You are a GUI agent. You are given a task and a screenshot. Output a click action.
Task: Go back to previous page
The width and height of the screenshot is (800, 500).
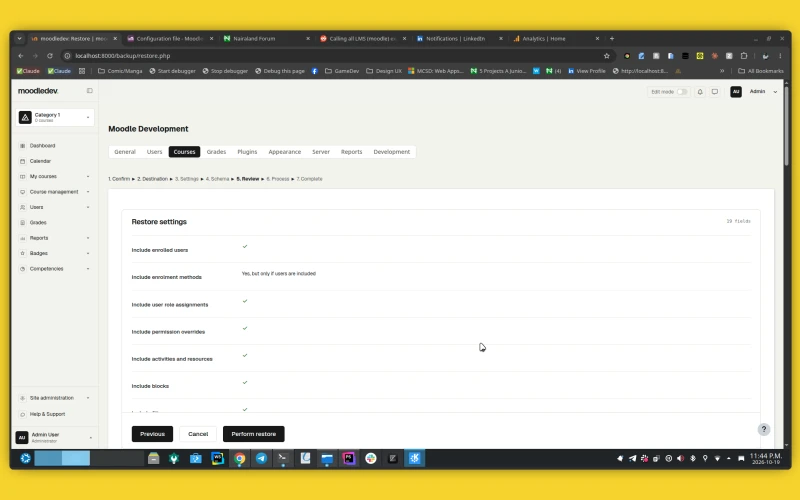(21, 56)
